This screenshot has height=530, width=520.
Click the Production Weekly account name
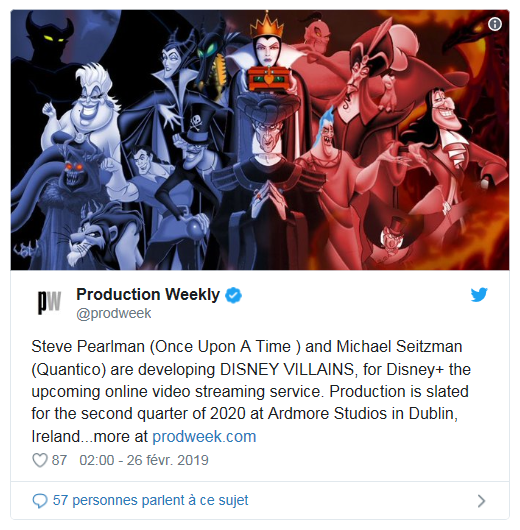148,294
